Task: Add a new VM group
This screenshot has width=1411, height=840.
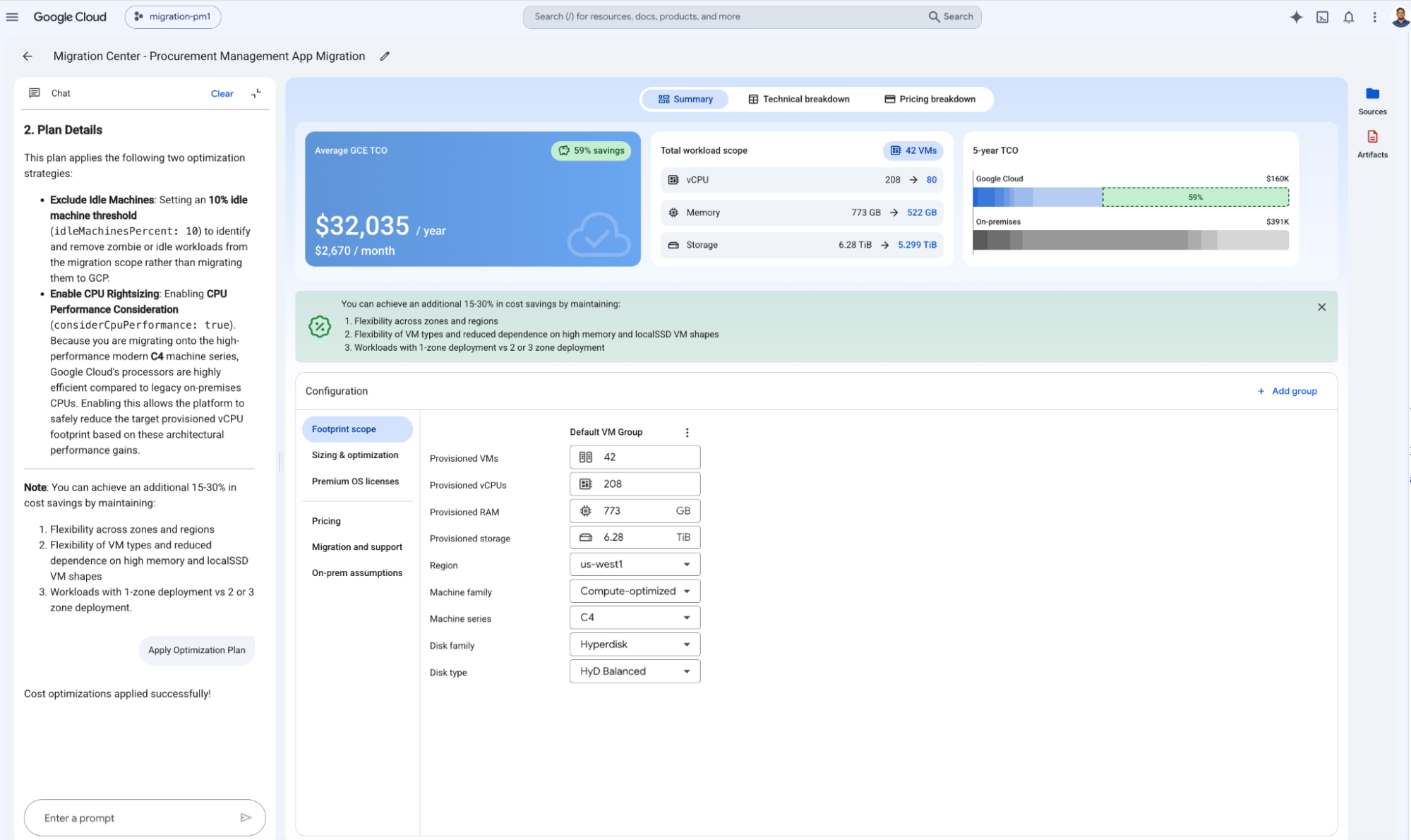Action: (x=1287, y=391)
